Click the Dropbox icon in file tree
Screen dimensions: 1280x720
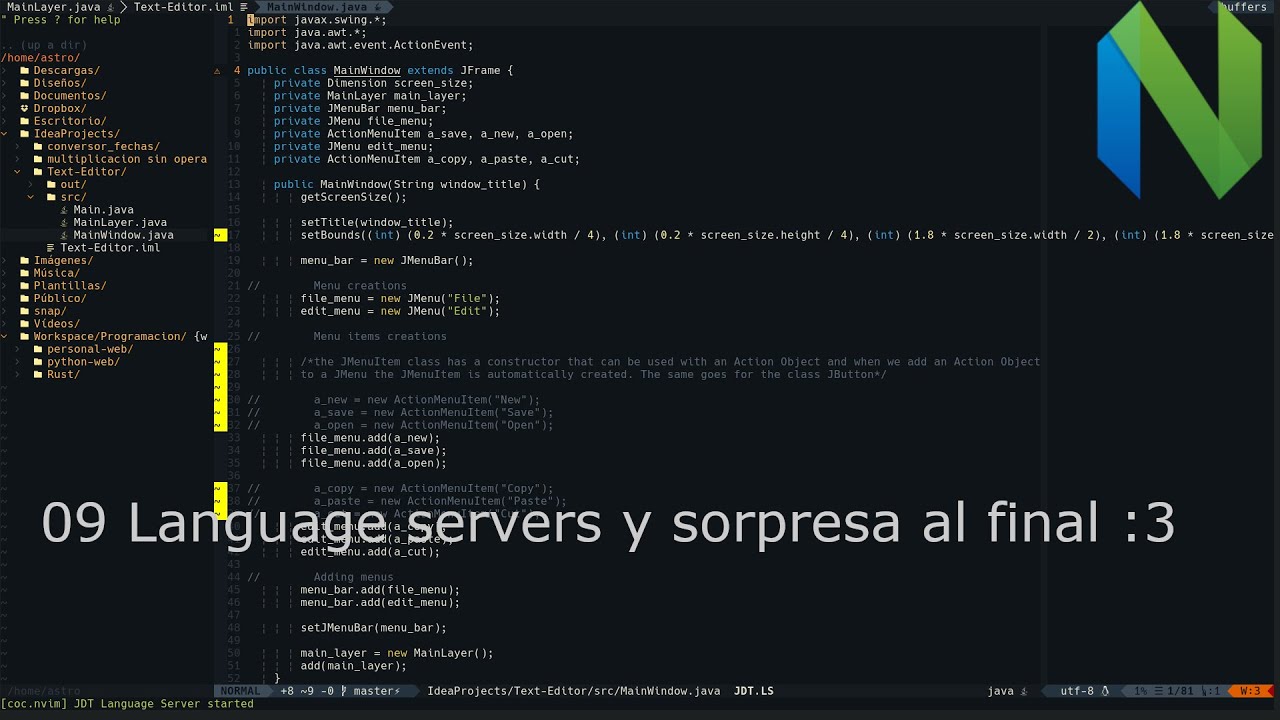pyautogui.click(x=25, y=109)
